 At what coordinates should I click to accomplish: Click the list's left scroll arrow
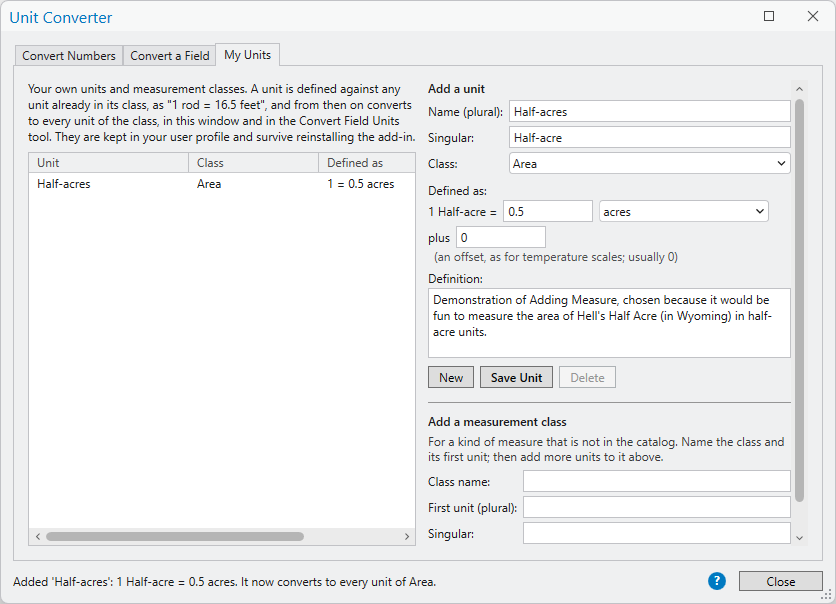point(37,536)
